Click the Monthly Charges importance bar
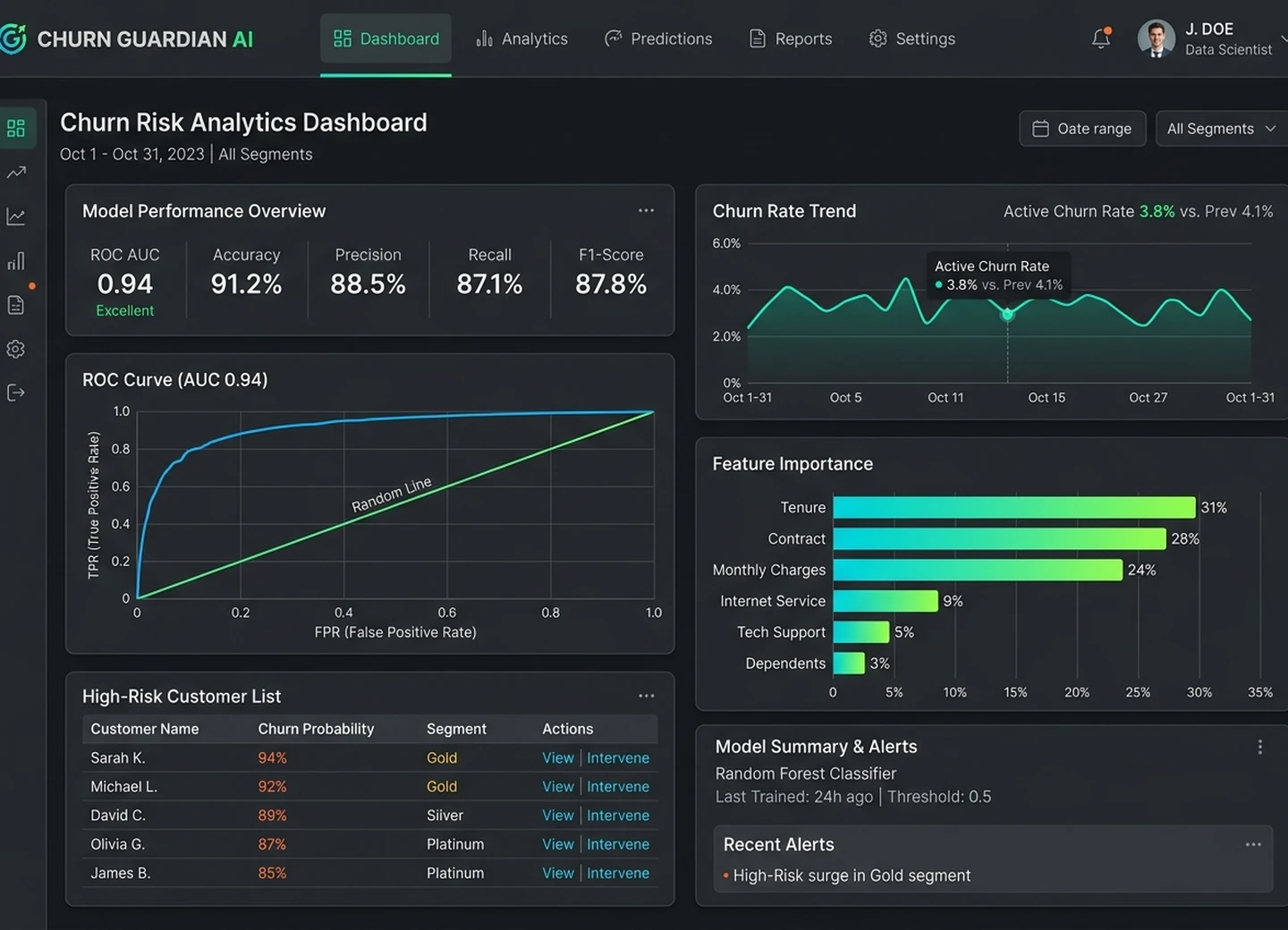This screenshot has height=930, width=1288. 978,570
